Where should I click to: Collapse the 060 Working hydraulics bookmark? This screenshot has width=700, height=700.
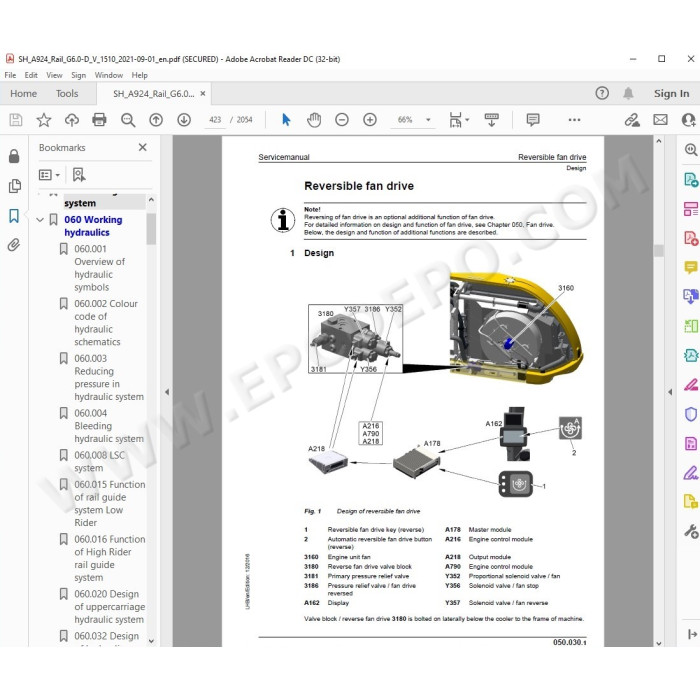pyautogui.click(x=40, y=220)
